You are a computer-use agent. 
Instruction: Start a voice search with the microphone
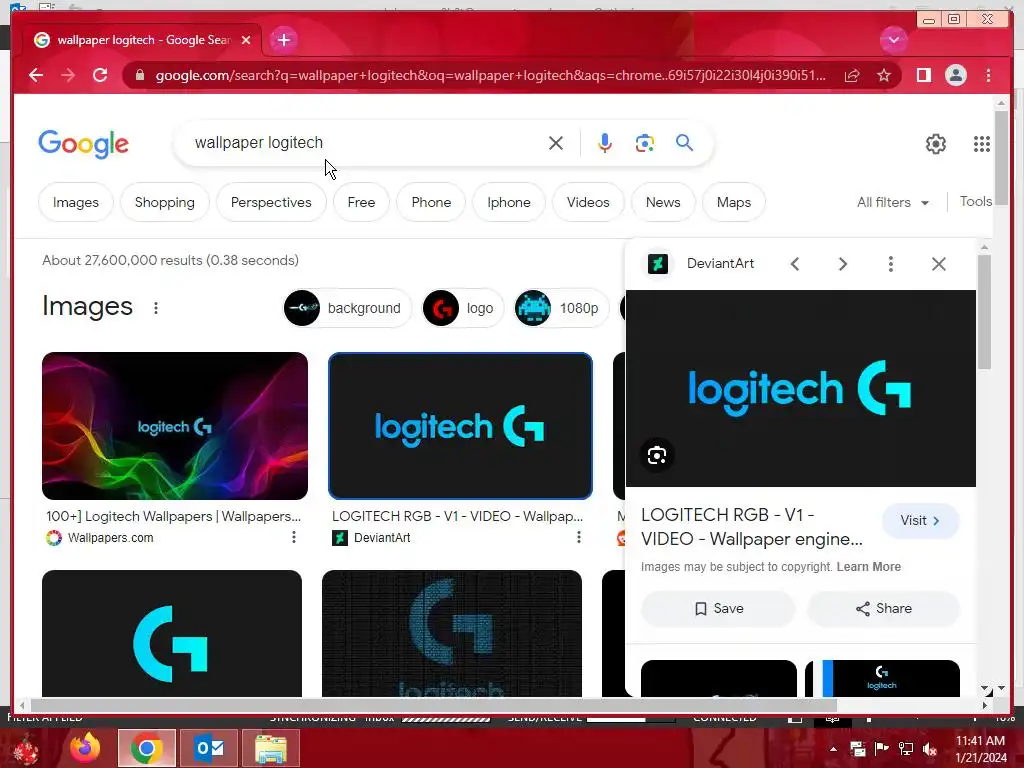605,143
